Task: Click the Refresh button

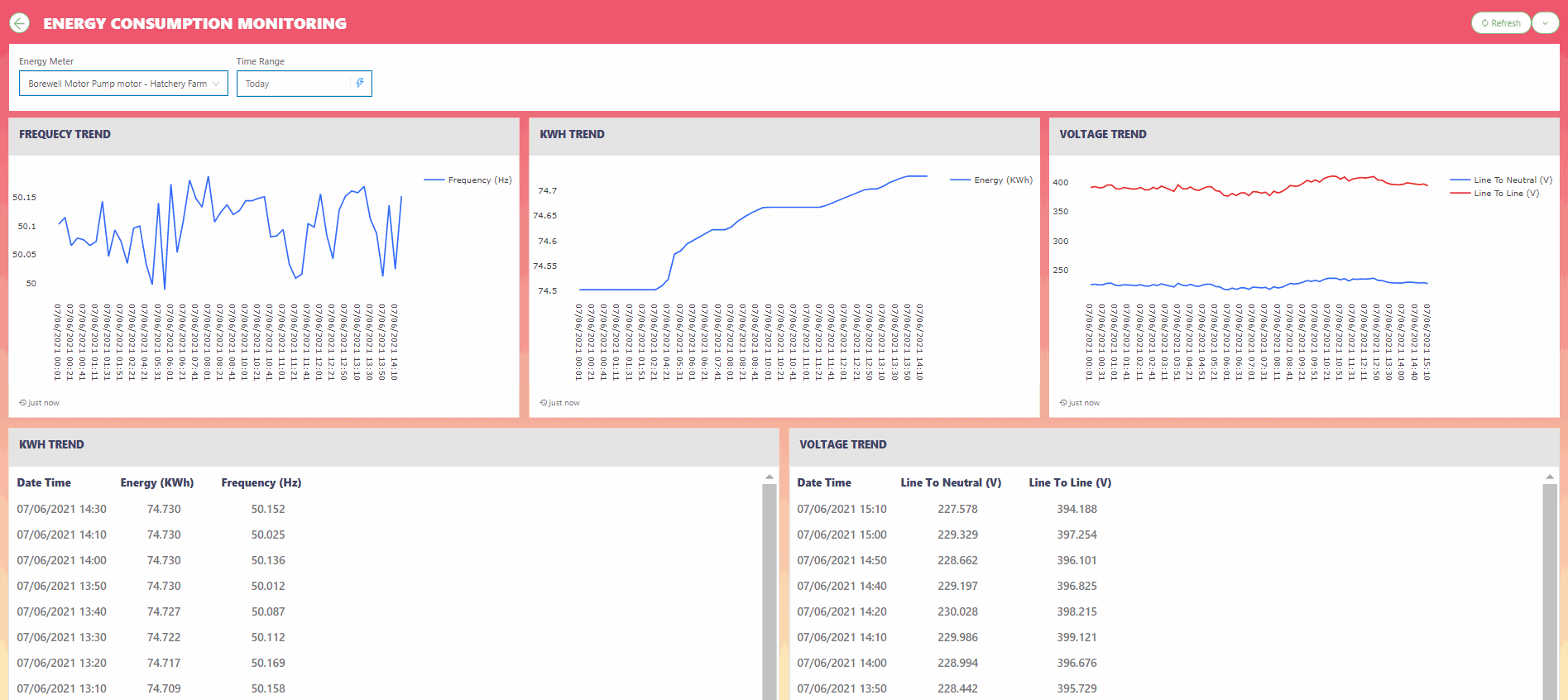Action: (x=1501, y=23)
